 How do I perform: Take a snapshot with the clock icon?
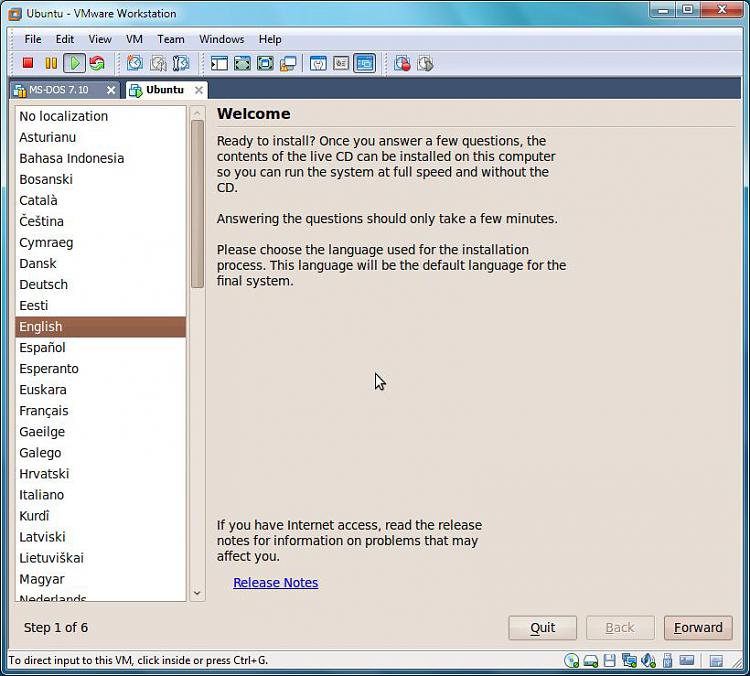coord(135,63)
